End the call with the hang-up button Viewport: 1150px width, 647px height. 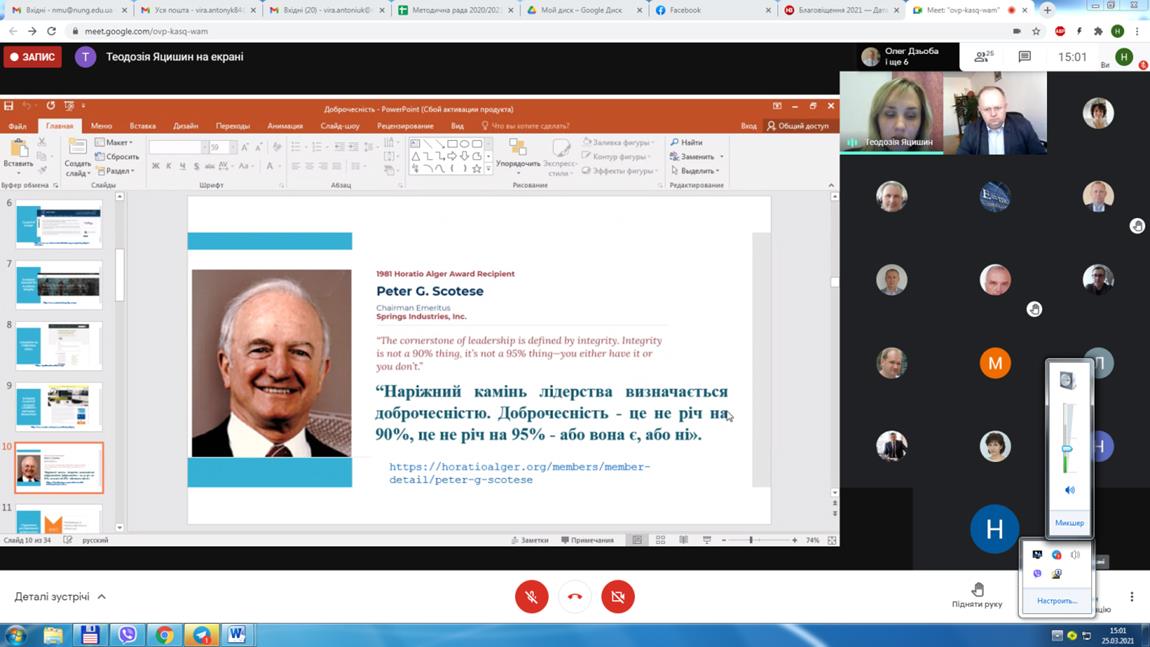tap(575, 597)
